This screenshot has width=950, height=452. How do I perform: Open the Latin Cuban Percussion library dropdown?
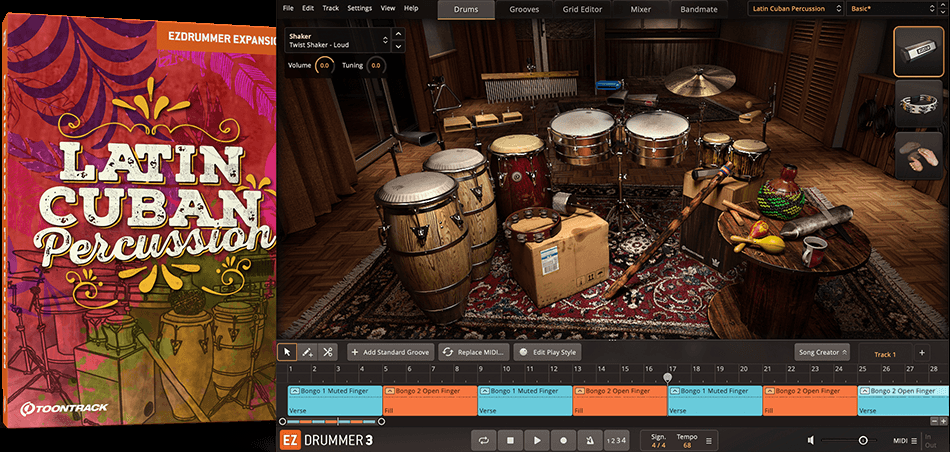coord(795,8)
